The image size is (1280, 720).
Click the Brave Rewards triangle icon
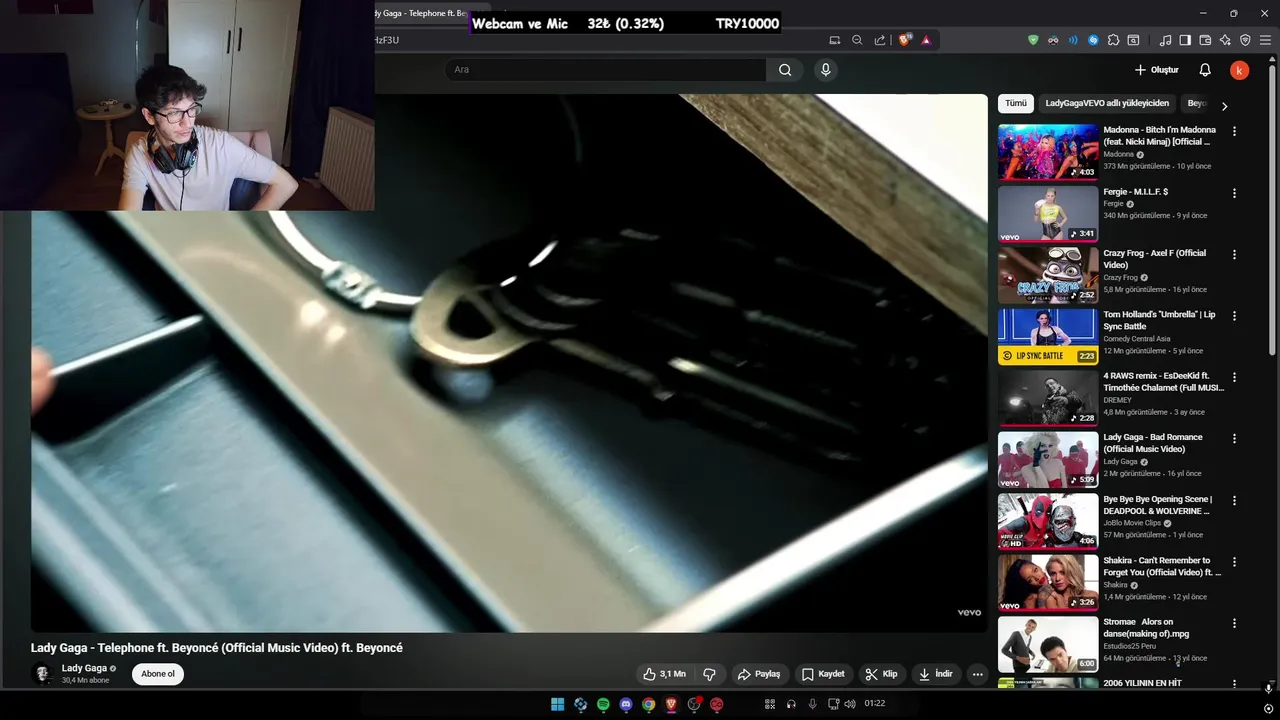(x=926, y=40)
